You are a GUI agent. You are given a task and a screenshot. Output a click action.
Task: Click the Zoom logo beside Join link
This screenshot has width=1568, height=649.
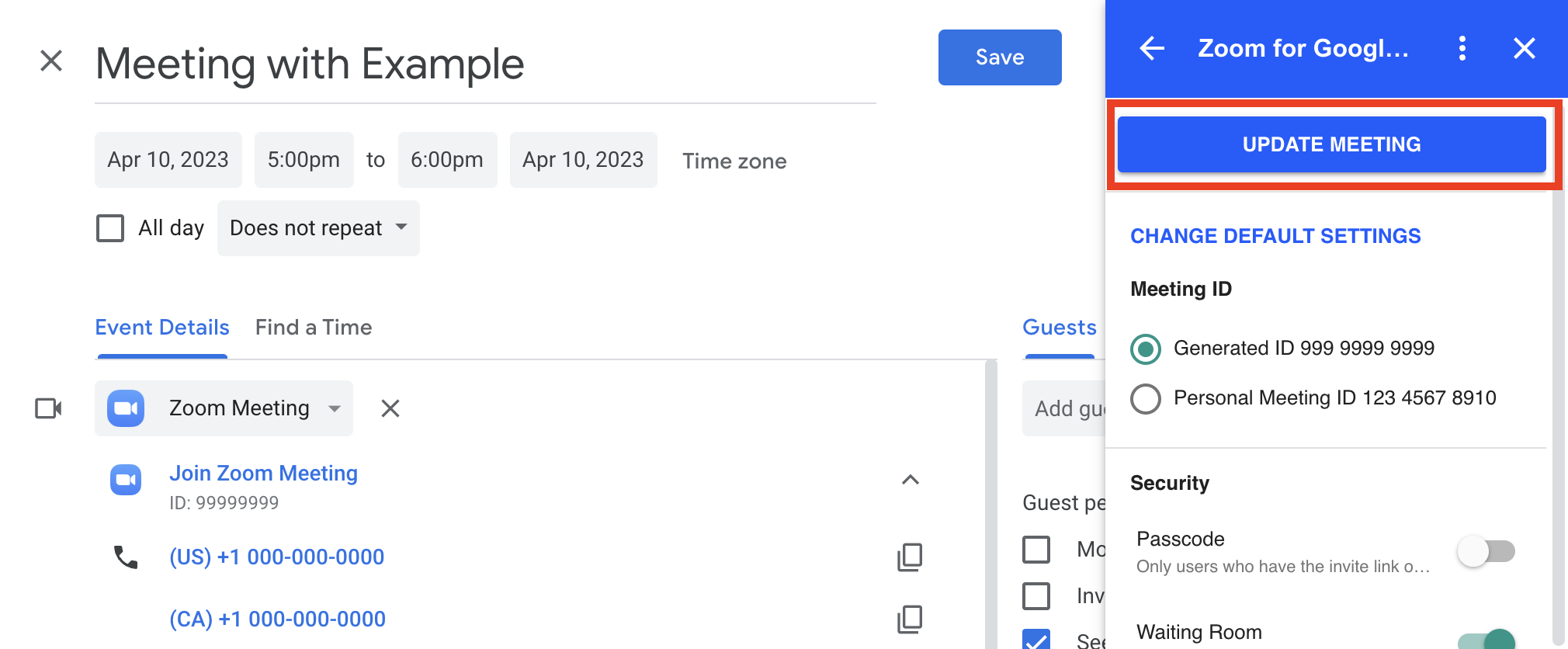coord(126,480)
